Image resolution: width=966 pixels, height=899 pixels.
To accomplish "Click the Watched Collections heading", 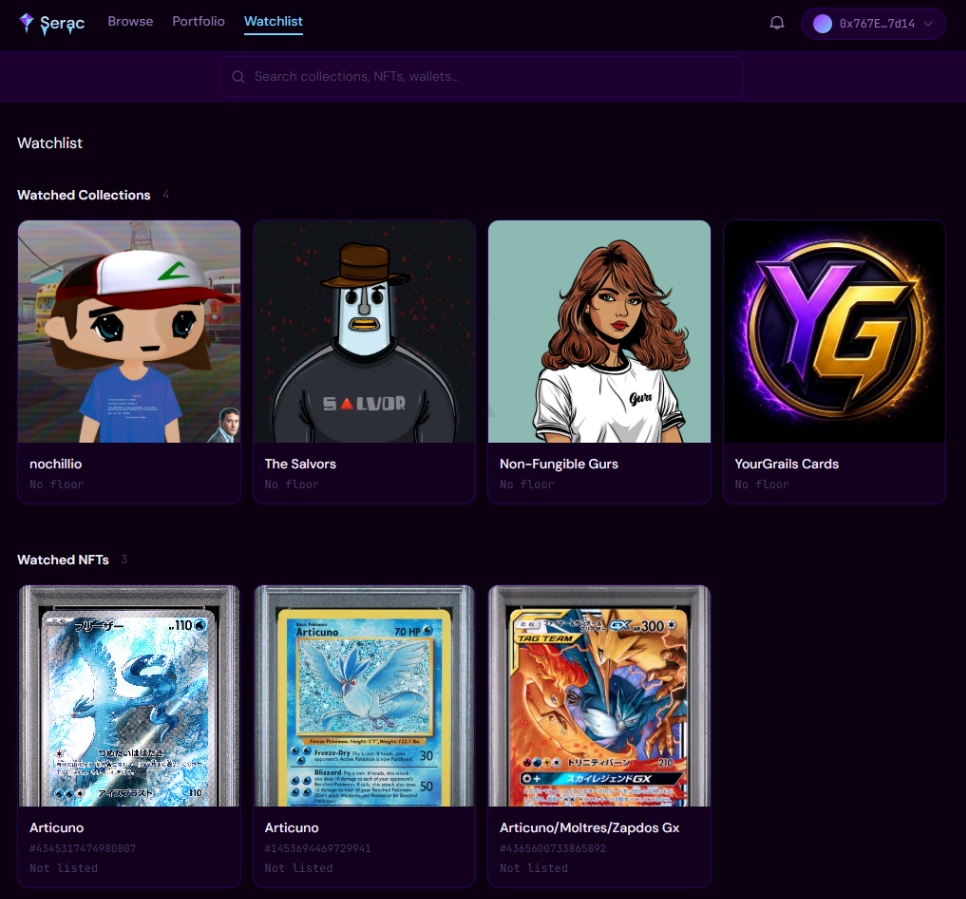I will click(84, 195).
